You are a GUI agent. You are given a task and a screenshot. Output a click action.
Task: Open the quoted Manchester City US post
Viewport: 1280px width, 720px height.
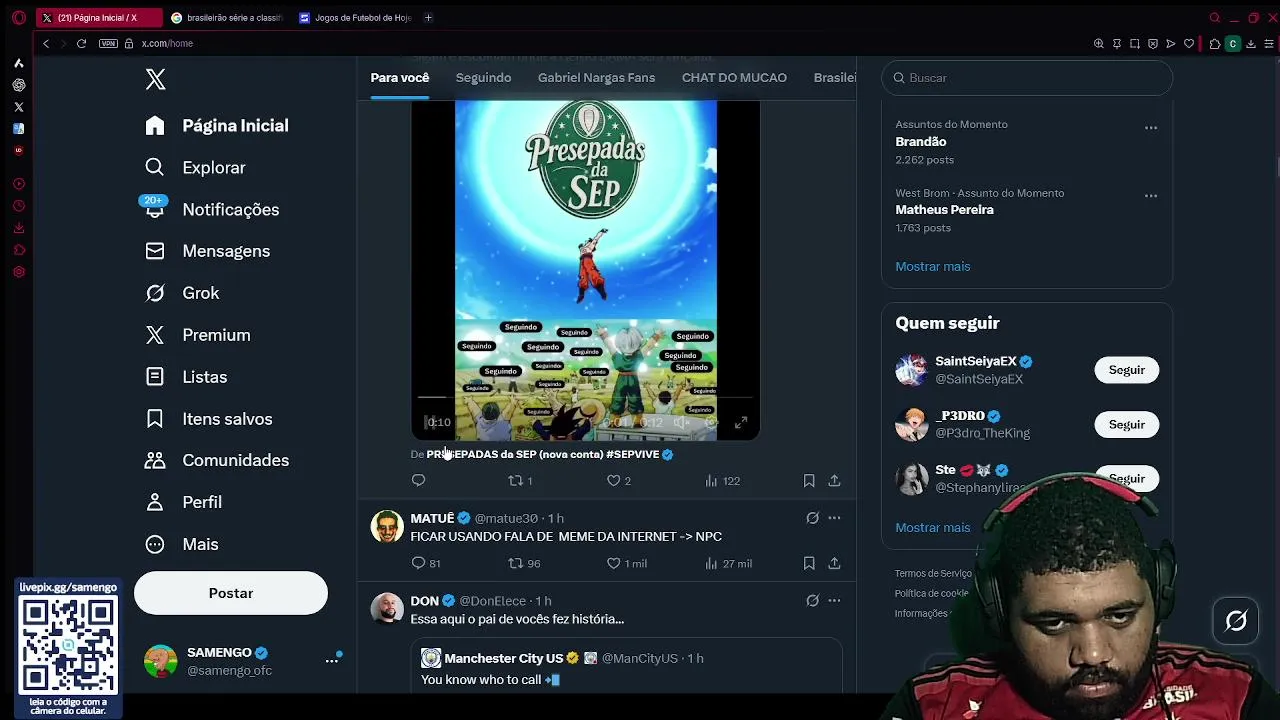[626, 667]
